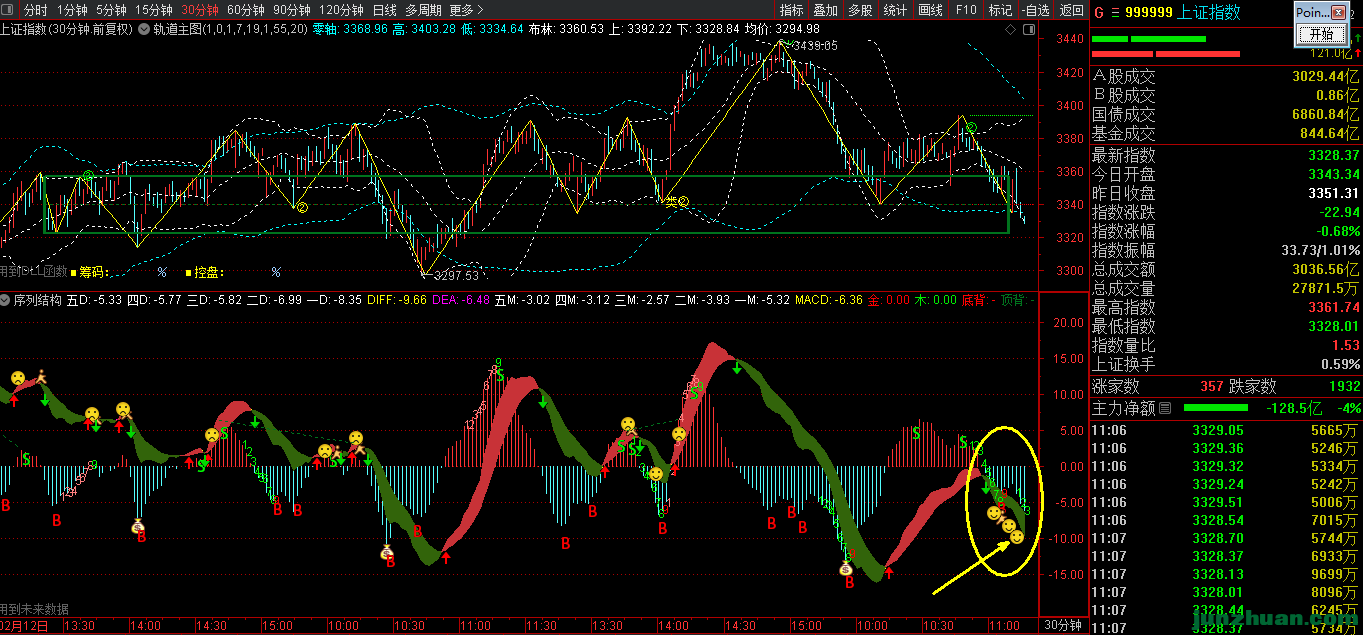Click the Ｂ股成交 row
This screenshot has width=1363, height=635.
tap(1225, 95)
